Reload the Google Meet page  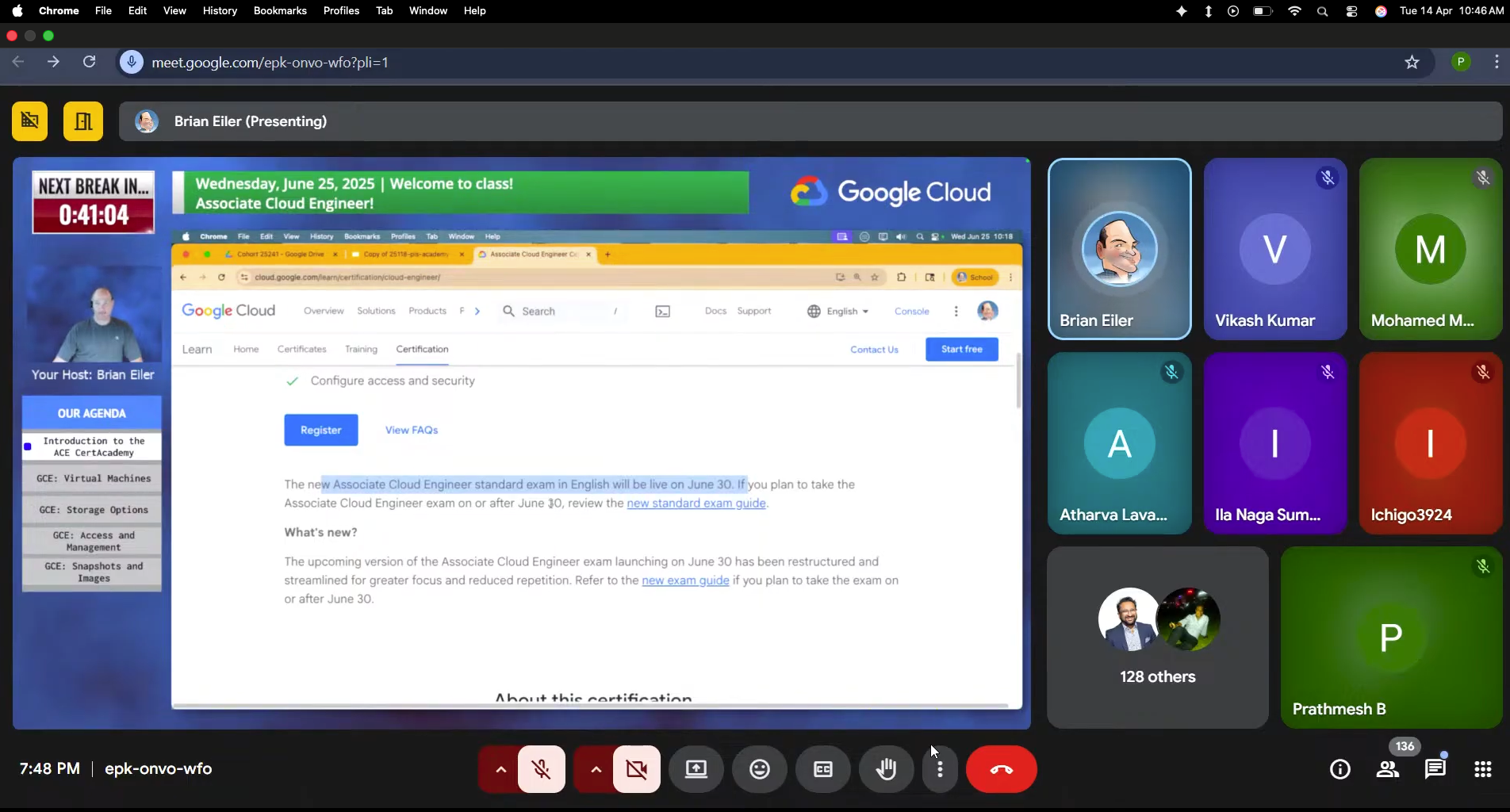[90, 62]
